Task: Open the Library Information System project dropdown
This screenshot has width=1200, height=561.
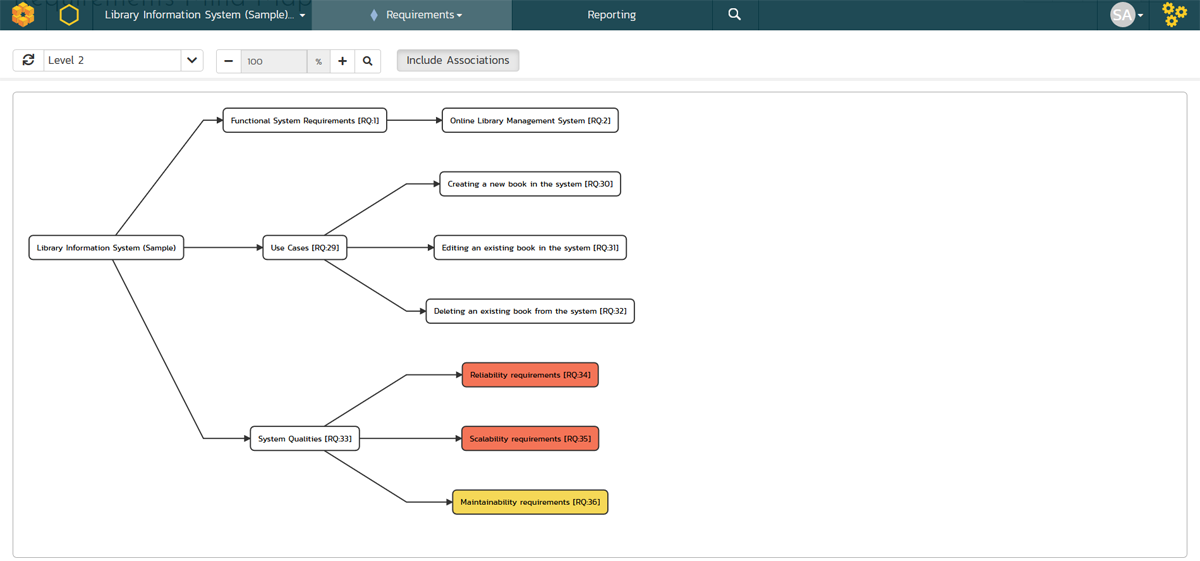Action: (x=205, y=15)
